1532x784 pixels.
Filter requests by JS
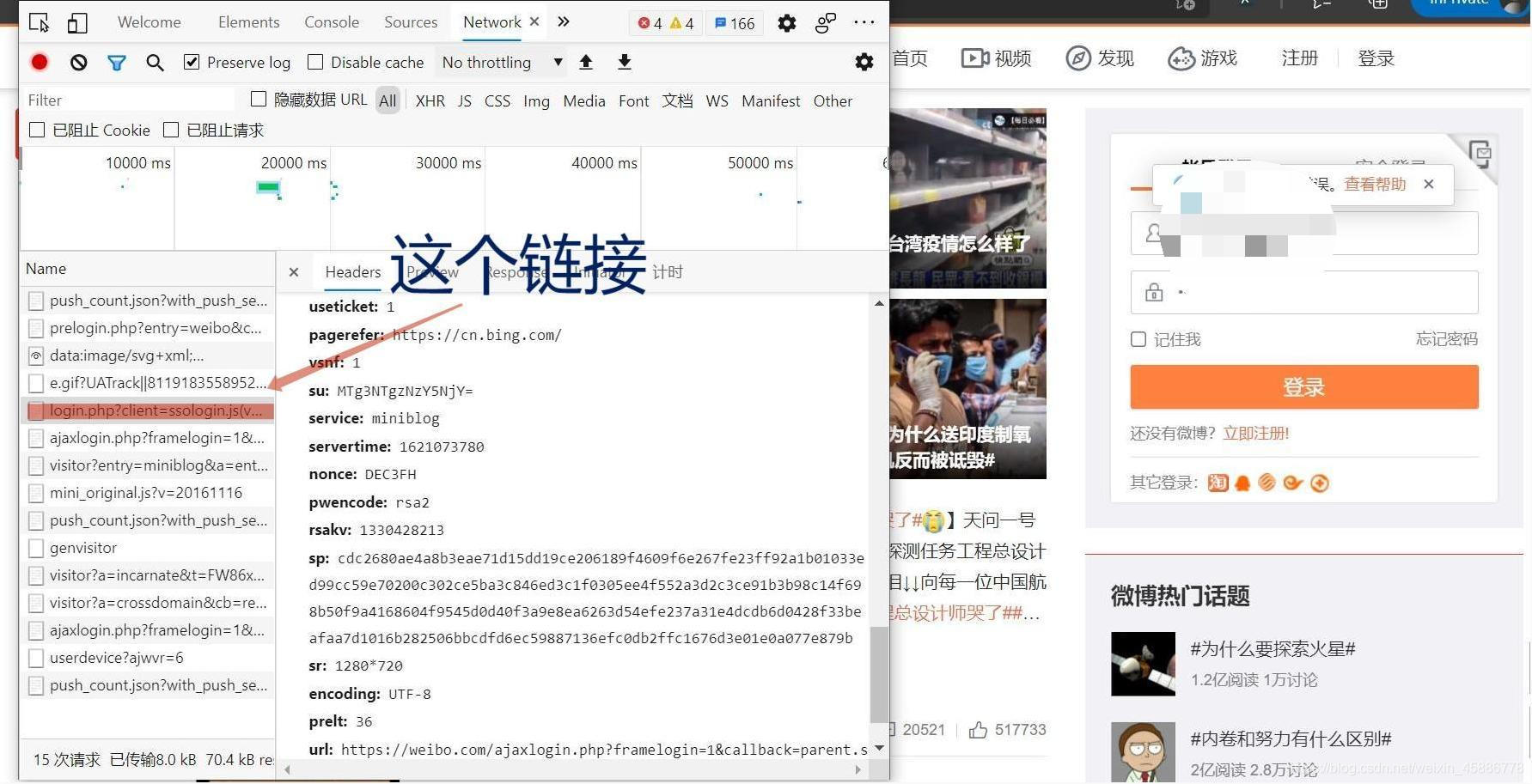pos(465,100)
